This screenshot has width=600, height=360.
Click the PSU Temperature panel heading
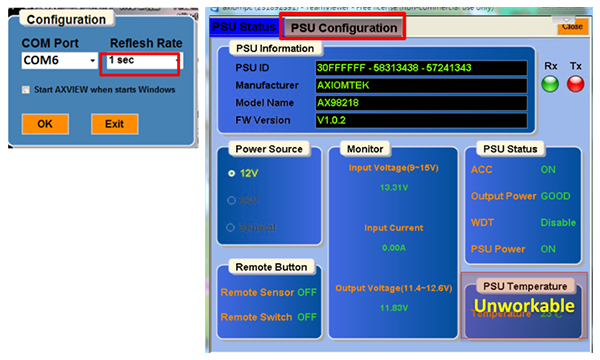coord(525,286)
